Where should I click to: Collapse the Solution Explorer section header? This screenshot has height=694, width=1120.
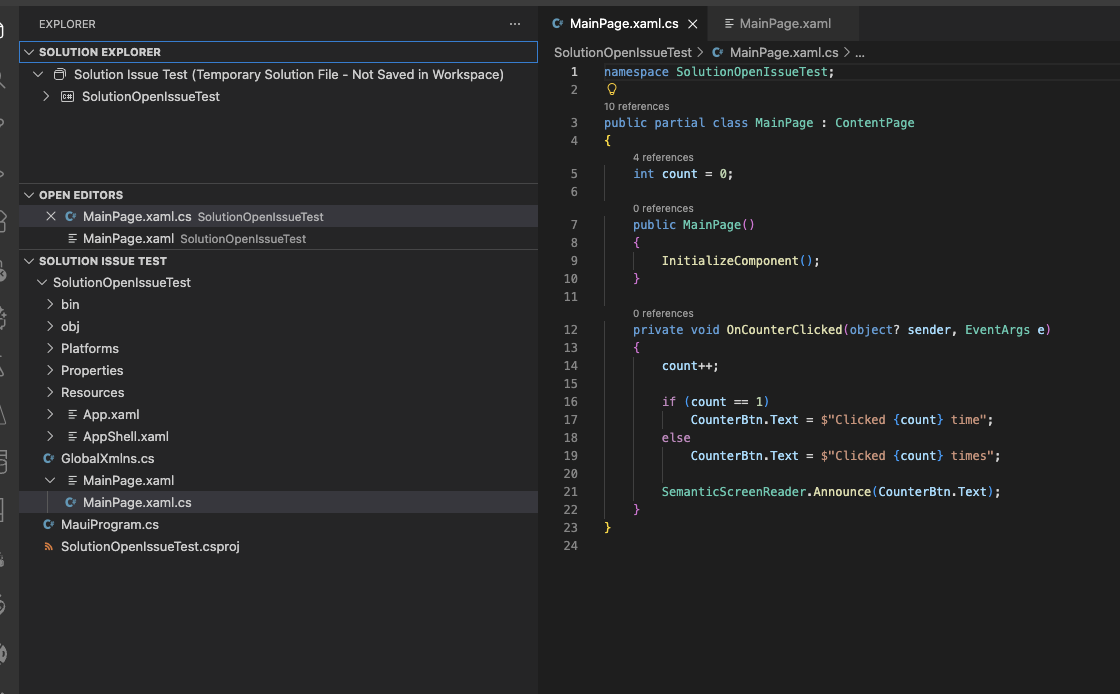tap(30, 52)
